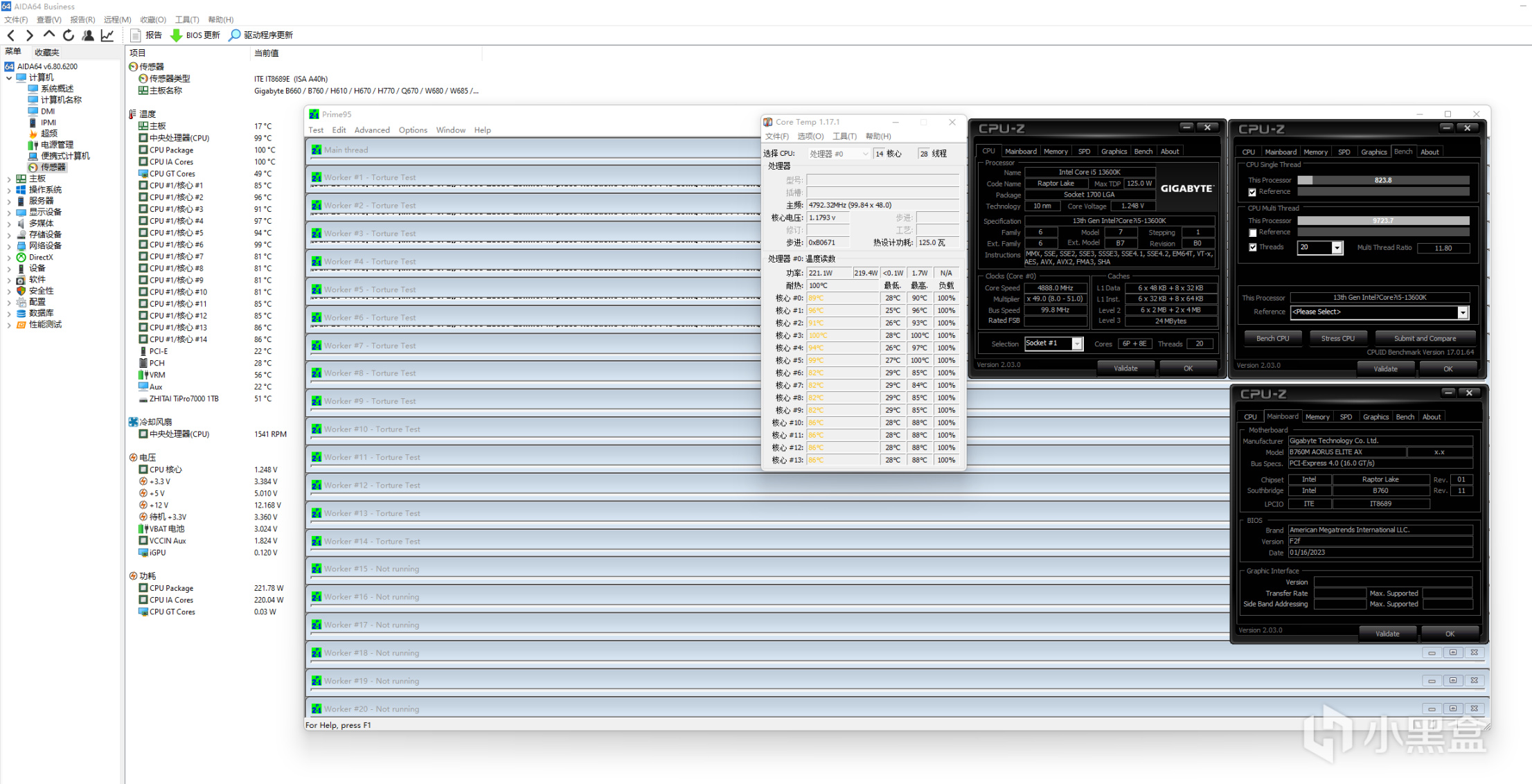Click the green BIOS 更新 download icon
This screenshot has height=784, width=1532.
coord(177,35)
